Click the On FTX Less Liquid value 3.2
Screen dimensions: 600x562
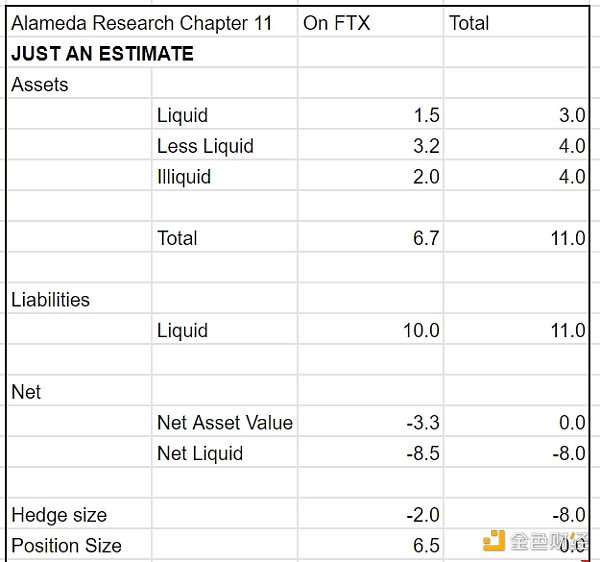coord(426,146)
